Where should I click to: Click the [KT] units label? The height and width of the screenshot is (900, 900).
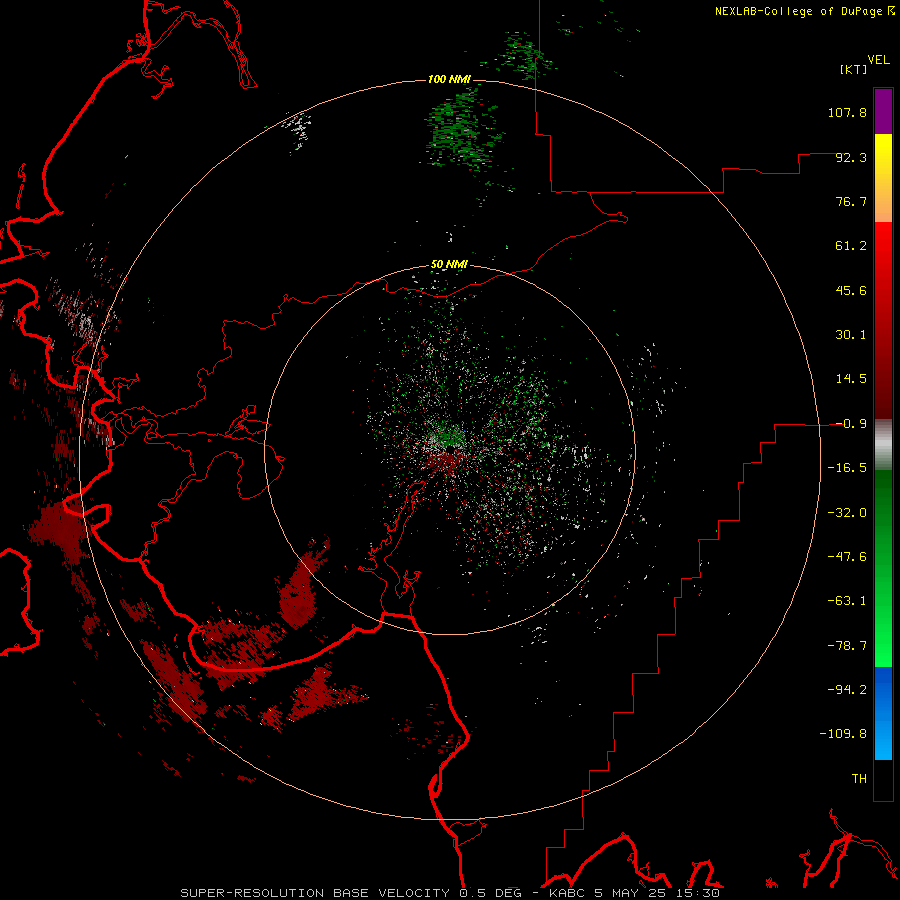pos(854,69)
